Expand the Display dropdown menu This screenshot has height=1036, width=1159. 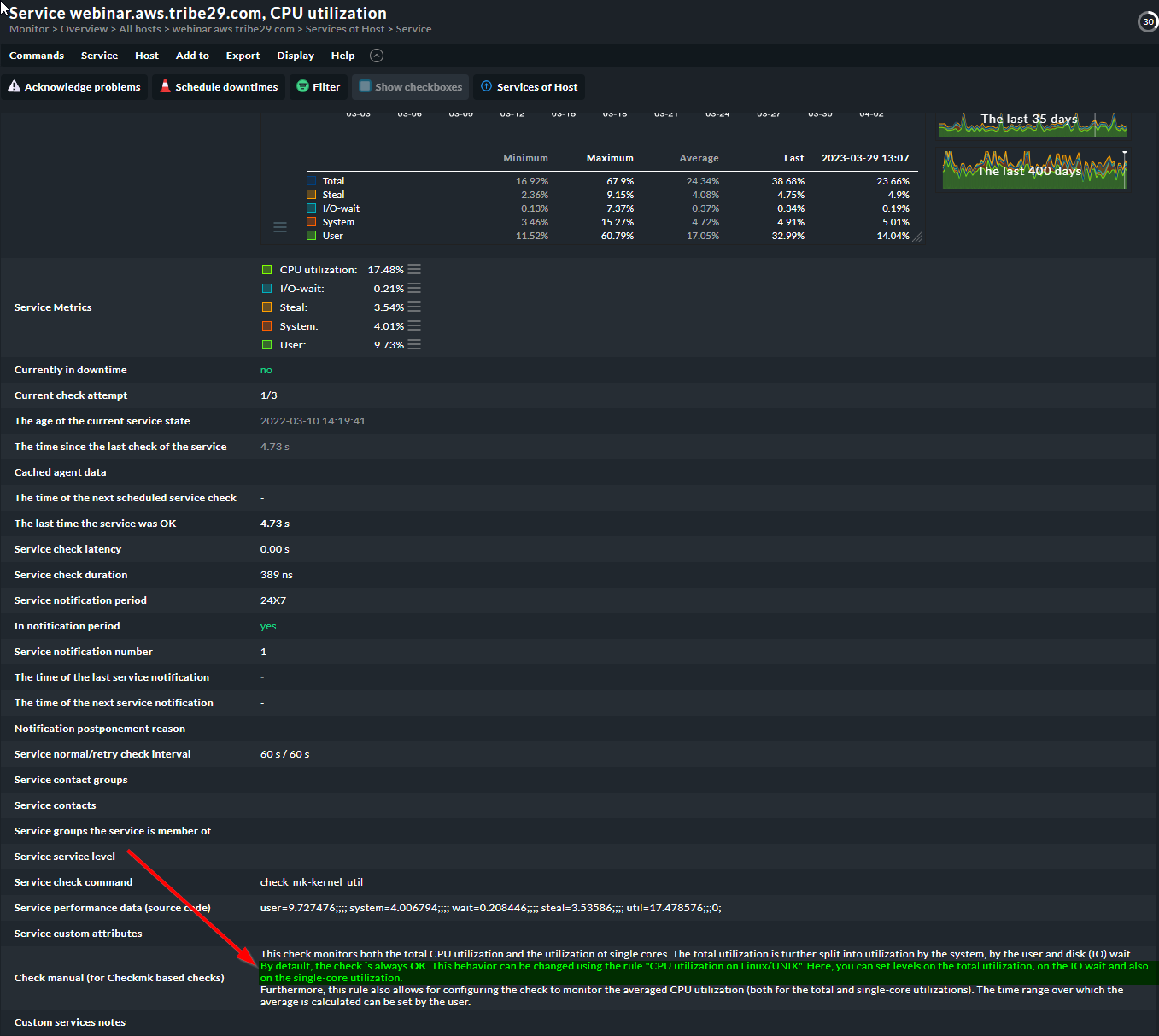click(x=295, y=56)
